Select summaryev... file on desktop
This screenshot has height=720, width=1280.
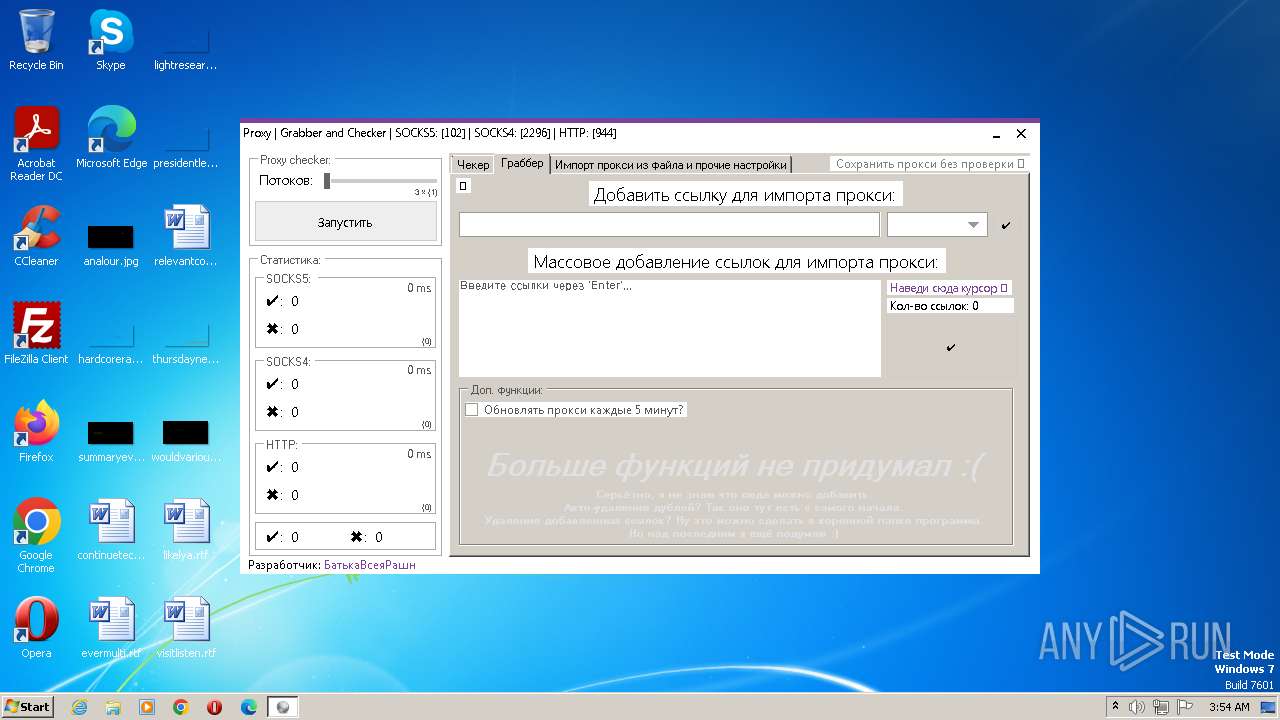tap(110, 438)
